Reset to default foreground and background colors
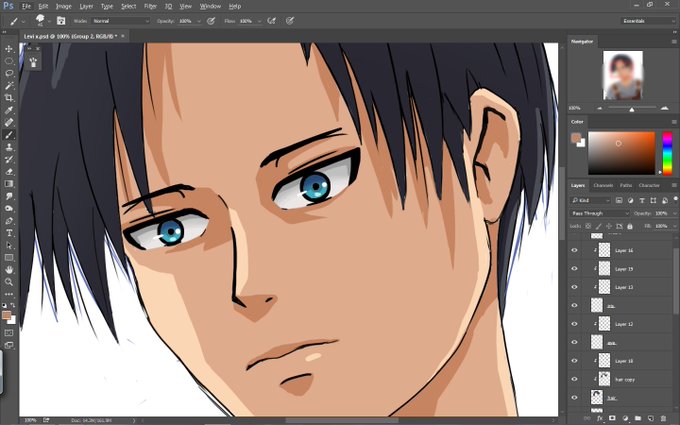The height and width of the screenshot is (425, 680). point(4,306)
